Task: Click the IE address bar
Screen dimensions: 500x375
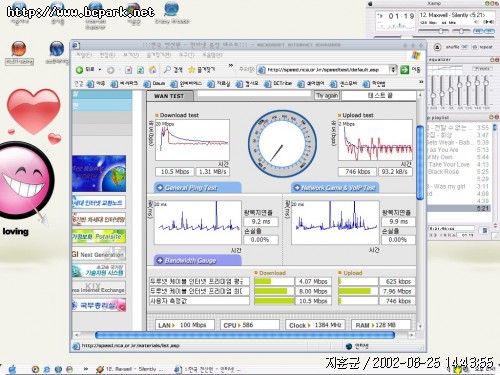Action: [327, 70]
